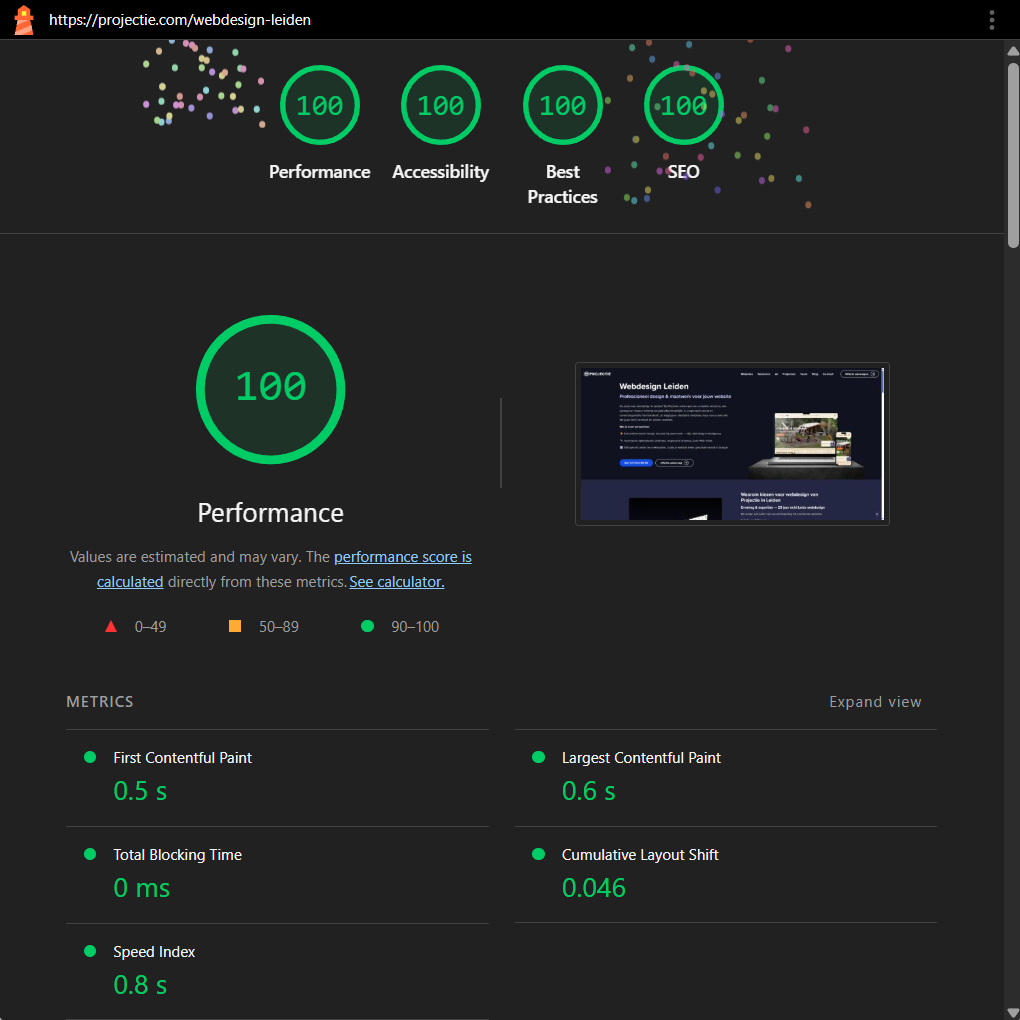
Task: Click the page screenshot thumbnail
Action: [x=732, y=443]
